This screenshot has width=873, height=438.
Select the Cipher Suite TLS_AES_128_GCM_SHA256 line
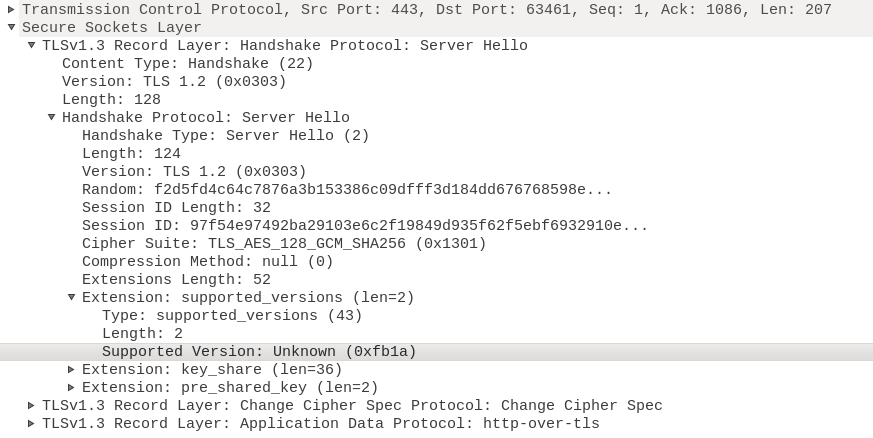click(x=284, y=243)
